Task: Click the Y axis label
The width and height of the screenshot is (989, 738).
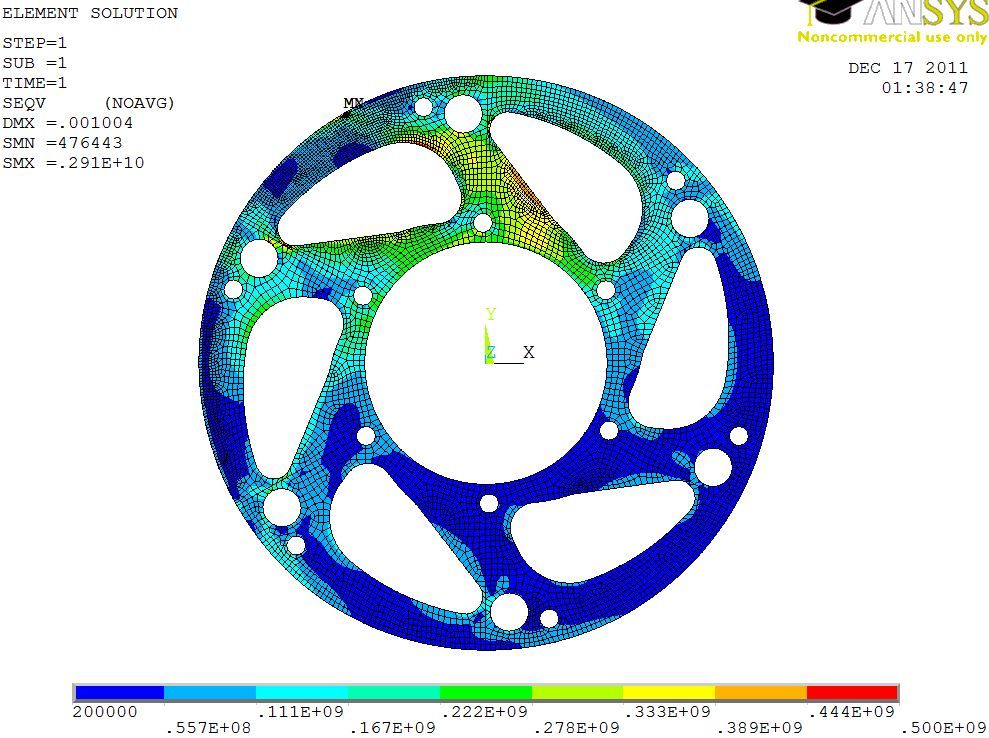Action: tap(491, 314)
